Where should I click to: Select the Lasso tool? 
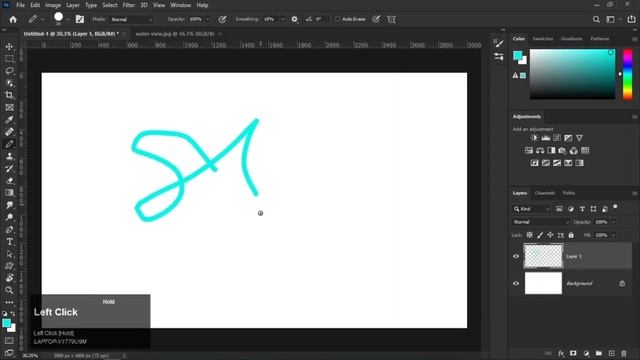[x=9, y=71]
